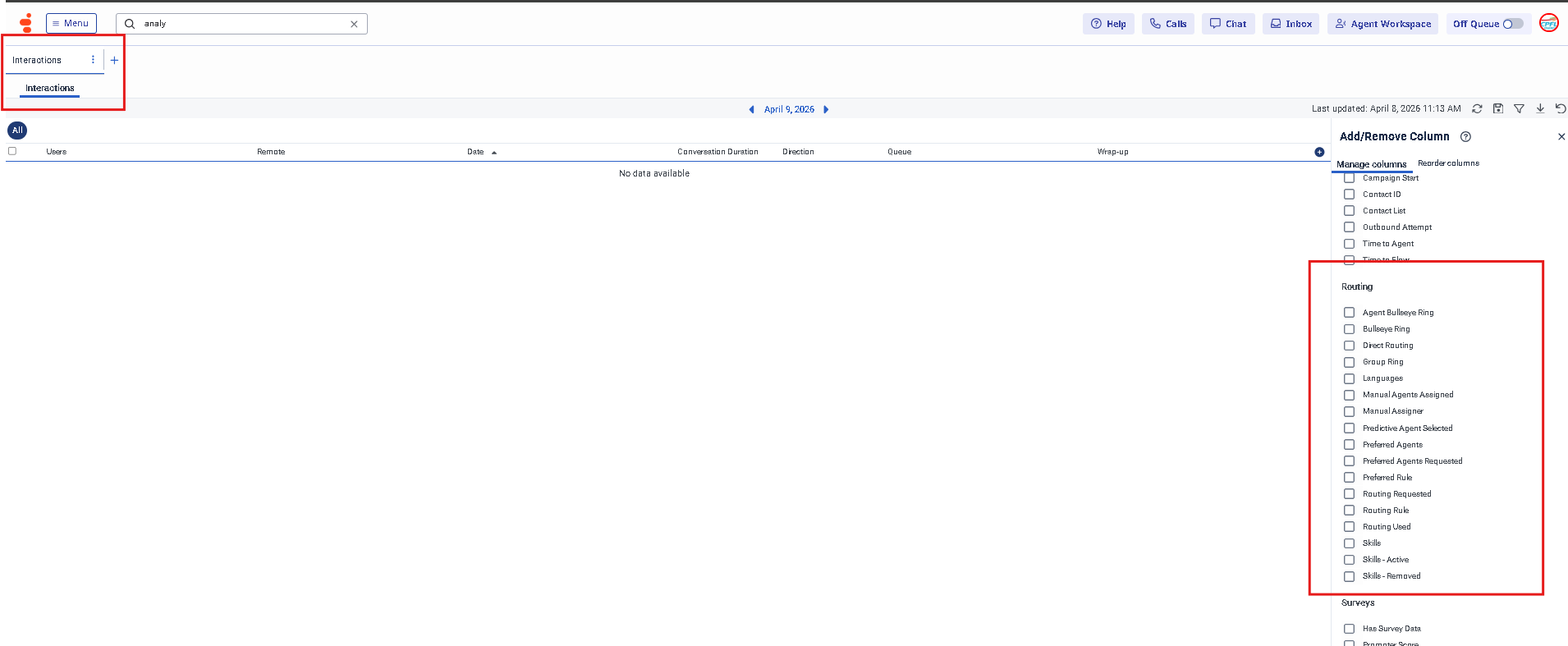Image resolution: width=1568 pixels, height=646 pixels.
Task: Sort by the Queue column
Action: (899, 152)
